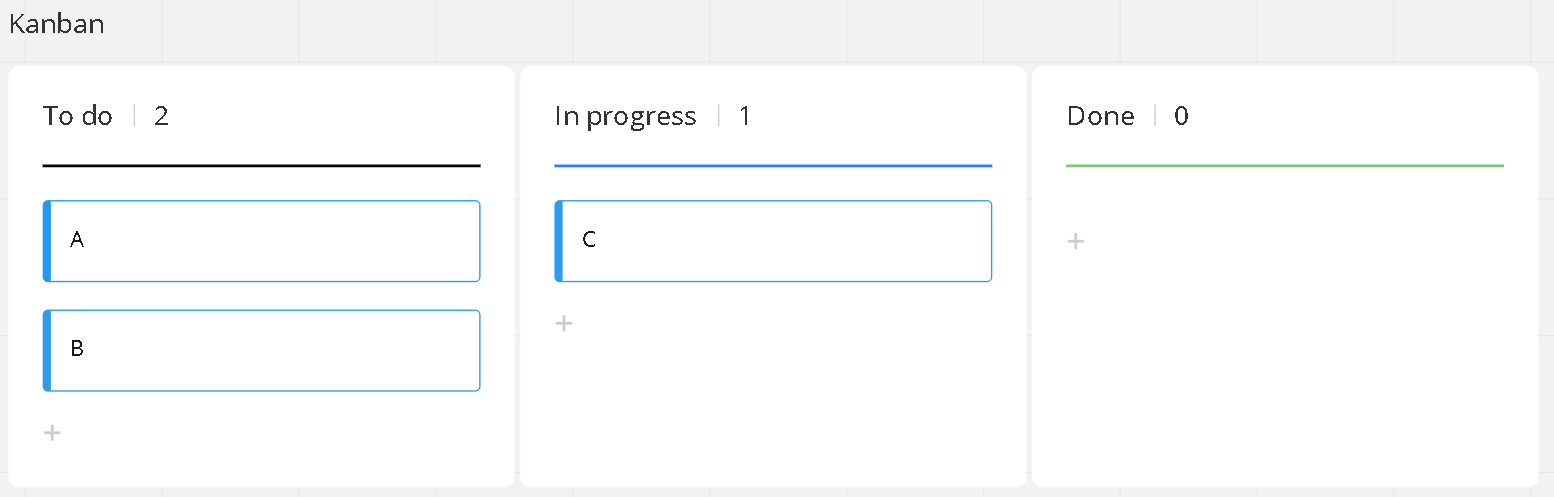This screenshot has width=1554, height=497.
Task: Add a card below card C
Action: pos(564,323)
